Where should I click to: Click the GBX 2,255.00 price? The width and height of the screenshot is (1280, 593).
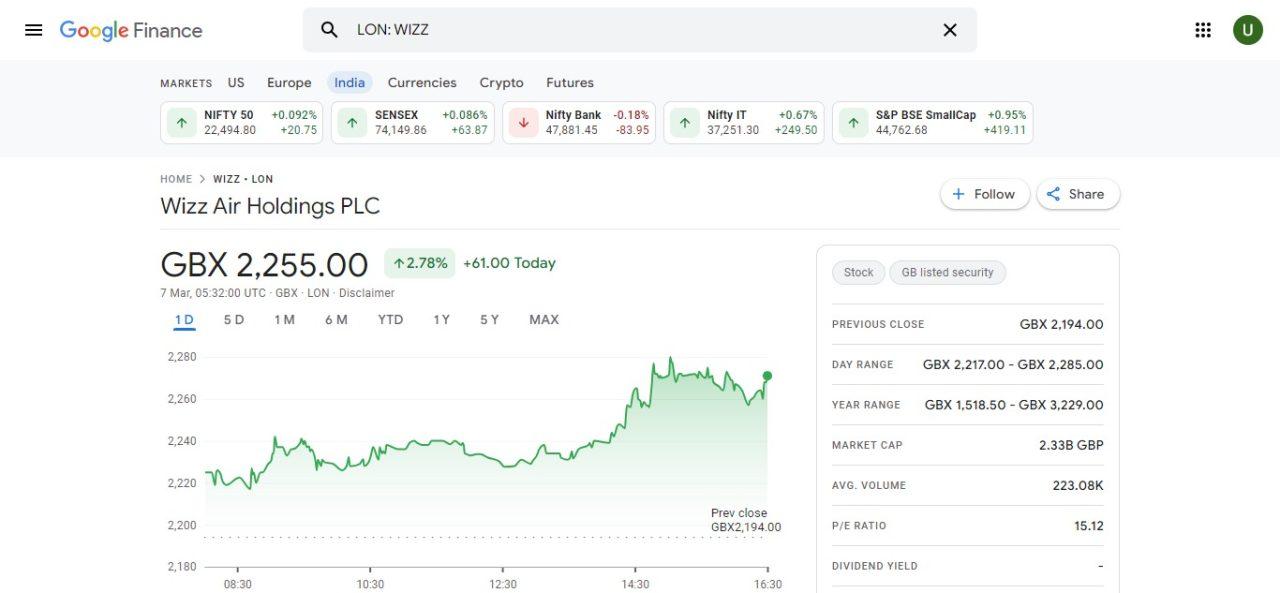click(264, 265)
